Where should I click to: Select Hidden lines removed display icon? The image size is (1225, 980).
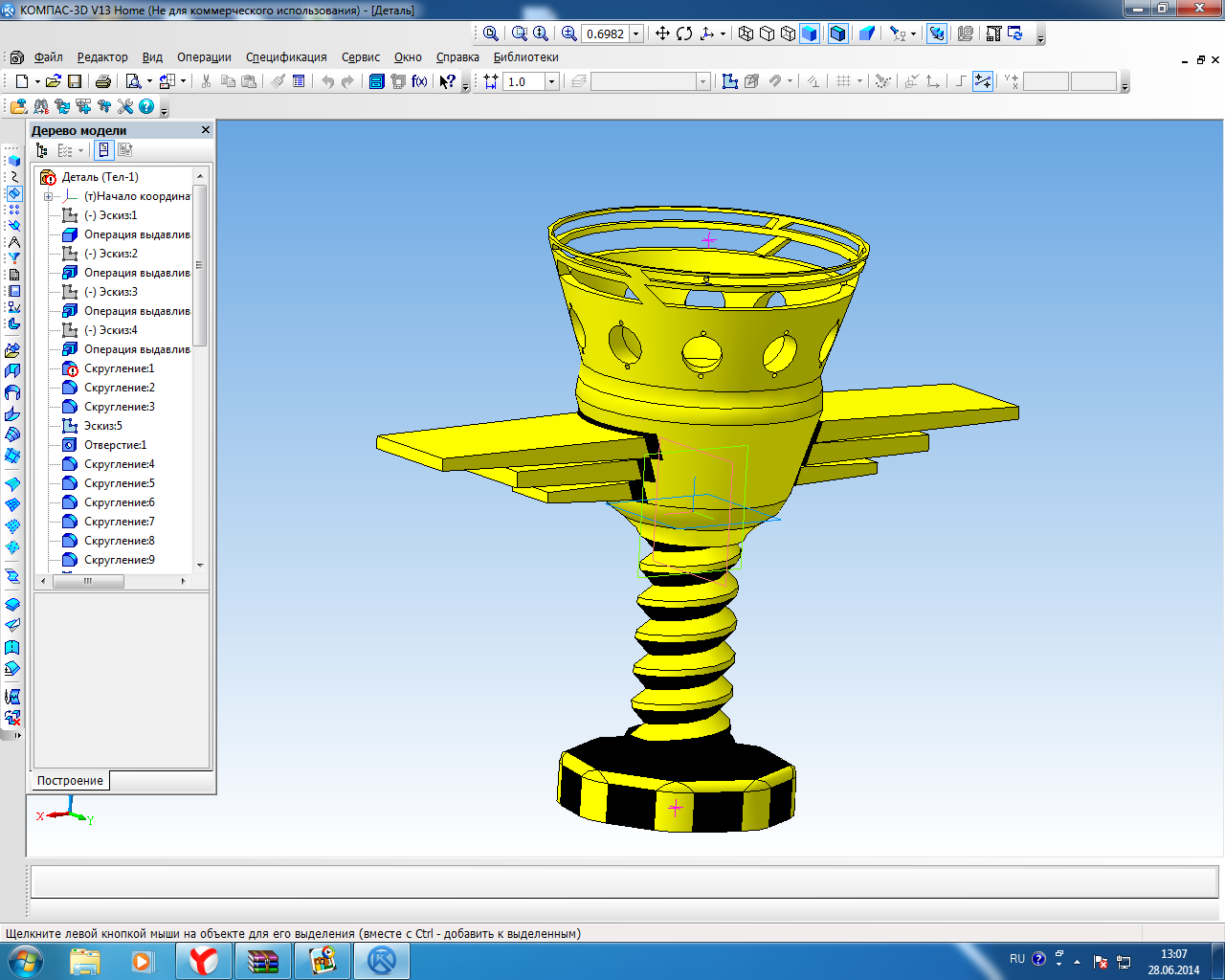point(768,33)
